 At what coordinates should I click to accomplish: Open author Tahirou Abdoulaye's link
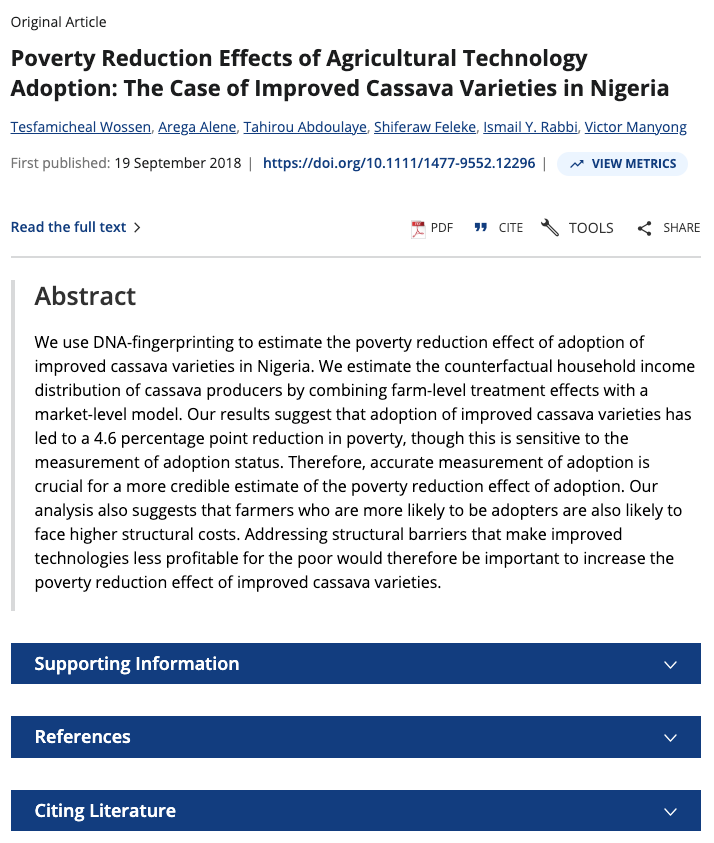coord(305,127)
